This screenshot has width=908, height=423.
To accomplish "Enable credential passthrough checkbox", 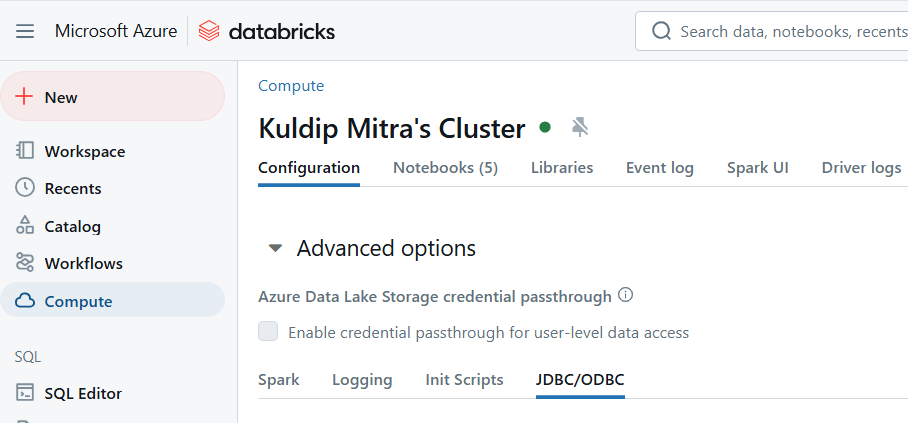I will (268, 332).
